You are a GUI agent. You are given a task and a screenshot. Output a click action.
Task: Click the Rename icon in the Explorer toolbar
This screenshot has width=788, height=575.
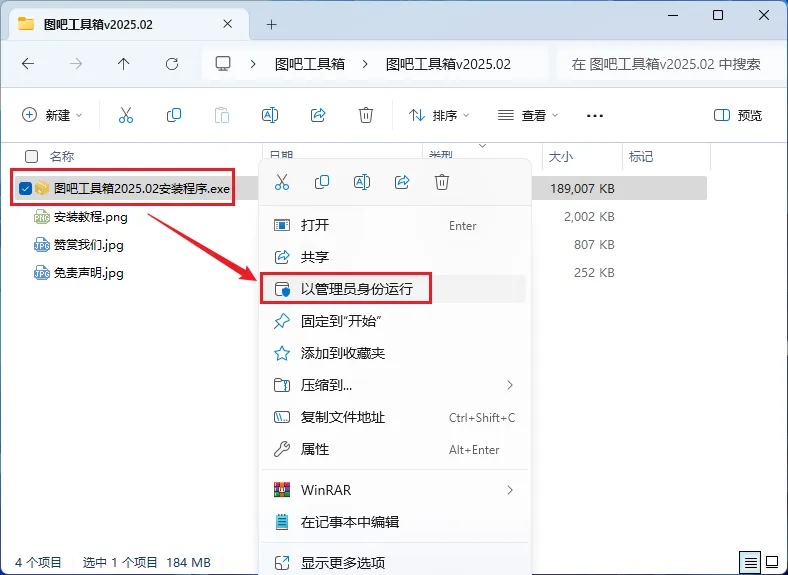[x=270, y=115]
